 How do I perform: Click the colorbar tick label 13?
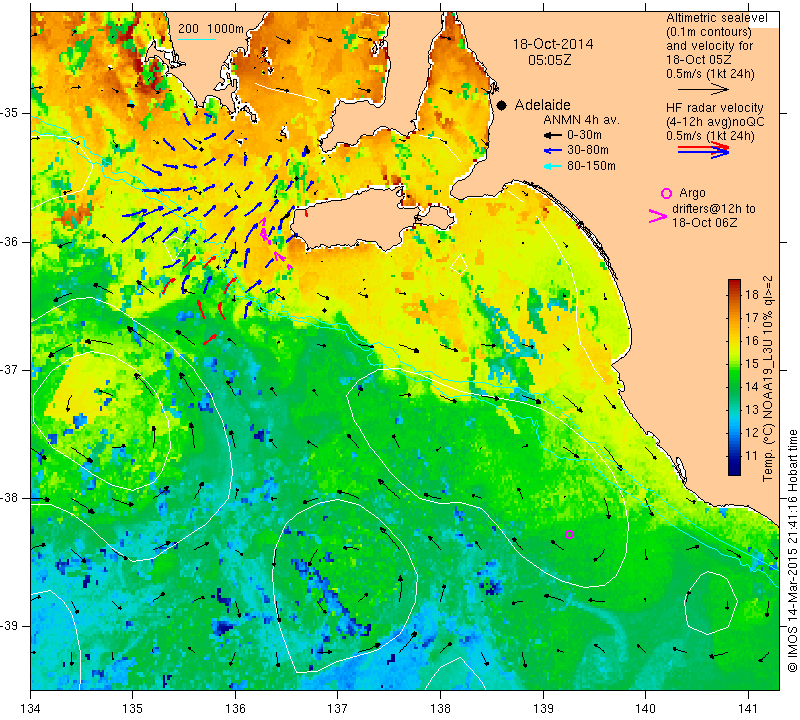click(752, 409)
